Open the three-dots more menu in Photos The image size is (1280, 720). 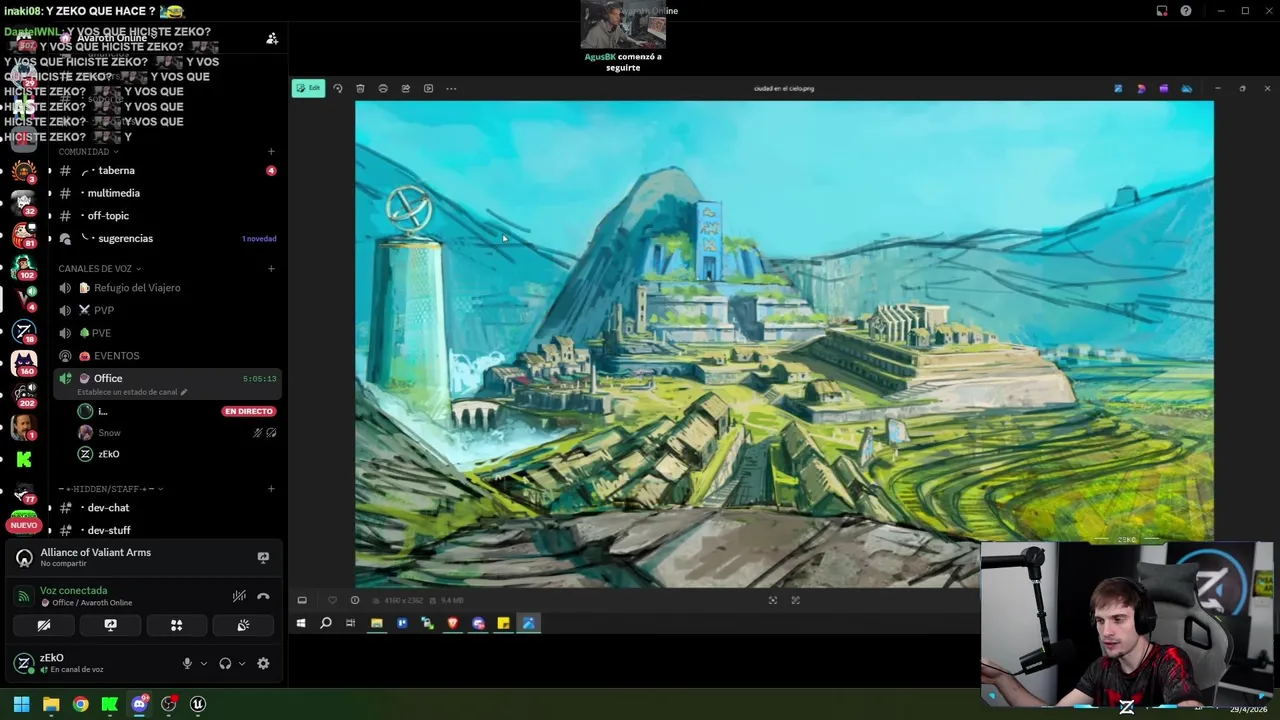coord(451,88)
